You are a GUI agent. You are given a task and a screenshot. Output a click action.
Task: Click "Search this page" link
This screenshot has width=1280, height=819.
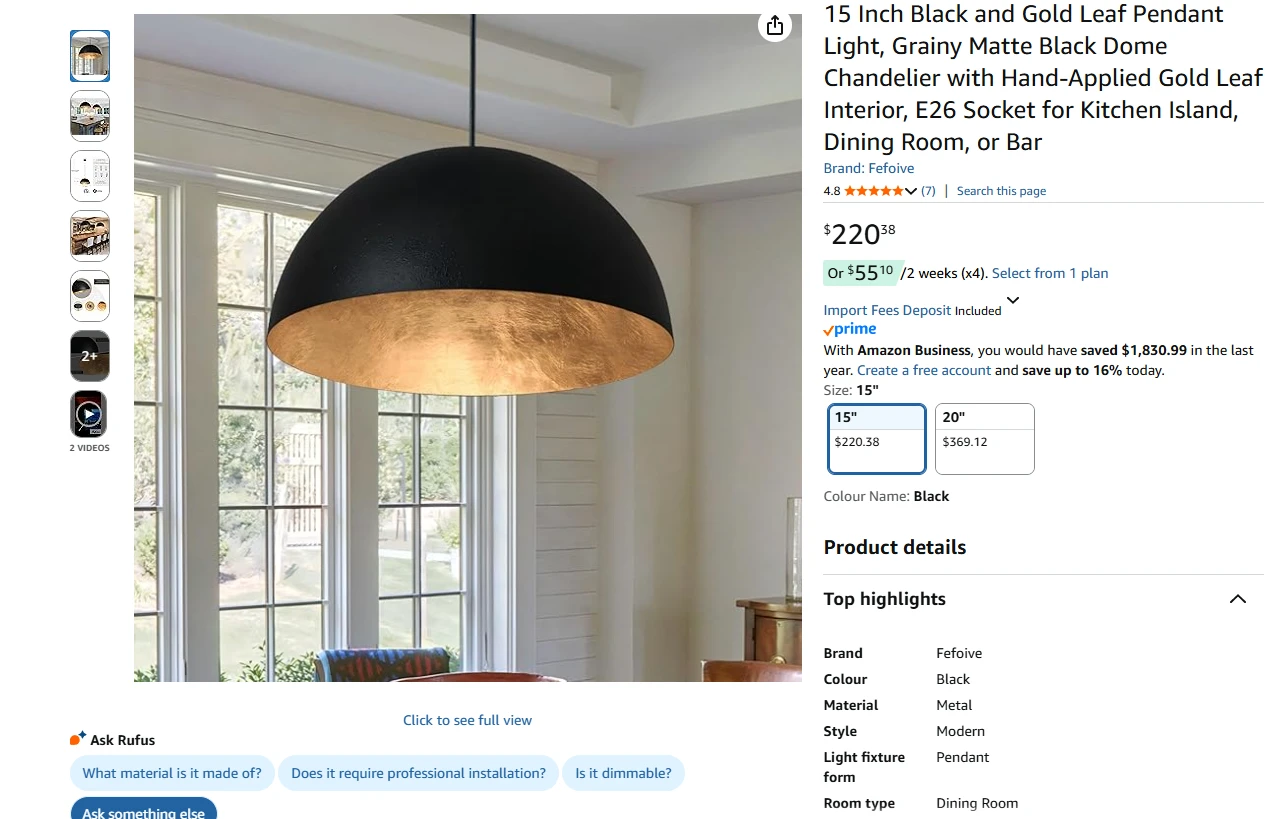click(1001, 191)
